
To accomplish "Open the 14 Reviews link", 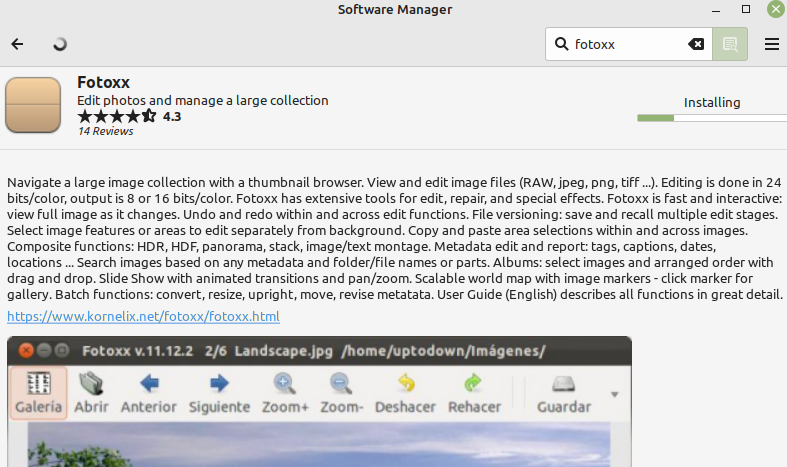I will coord(105,131).
